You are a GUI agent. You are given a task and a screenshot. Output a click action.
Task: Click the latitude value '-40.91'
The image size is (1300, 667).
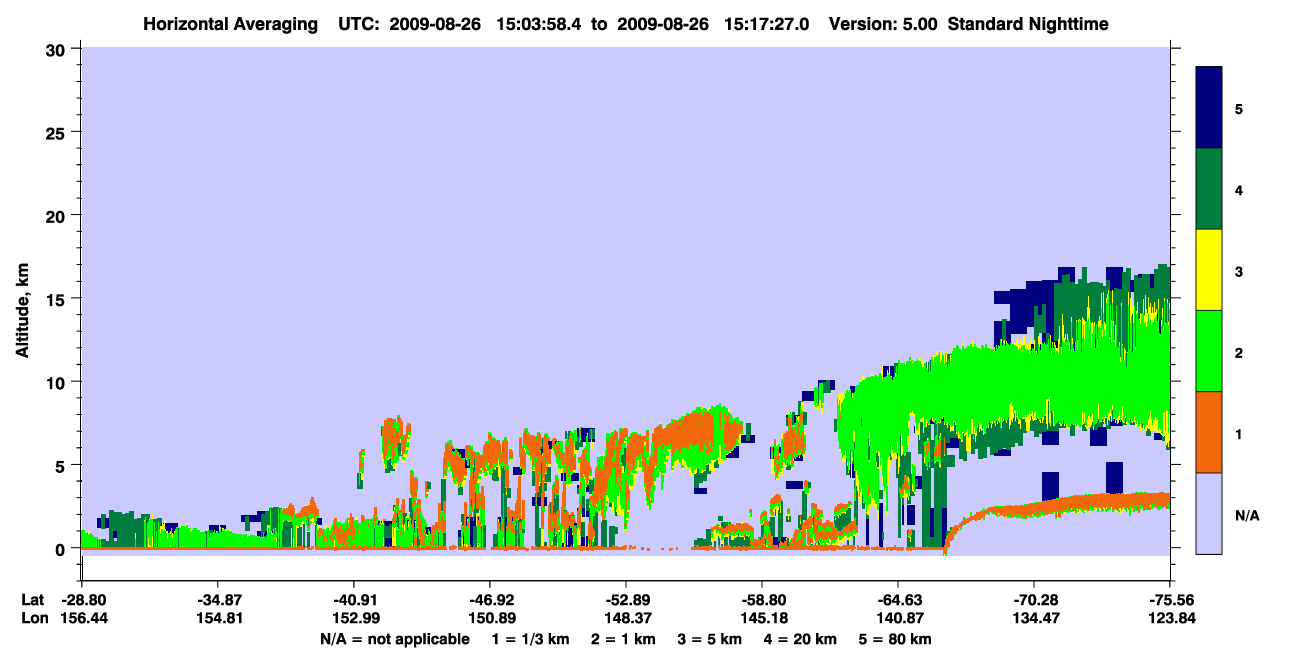(353, 600)
